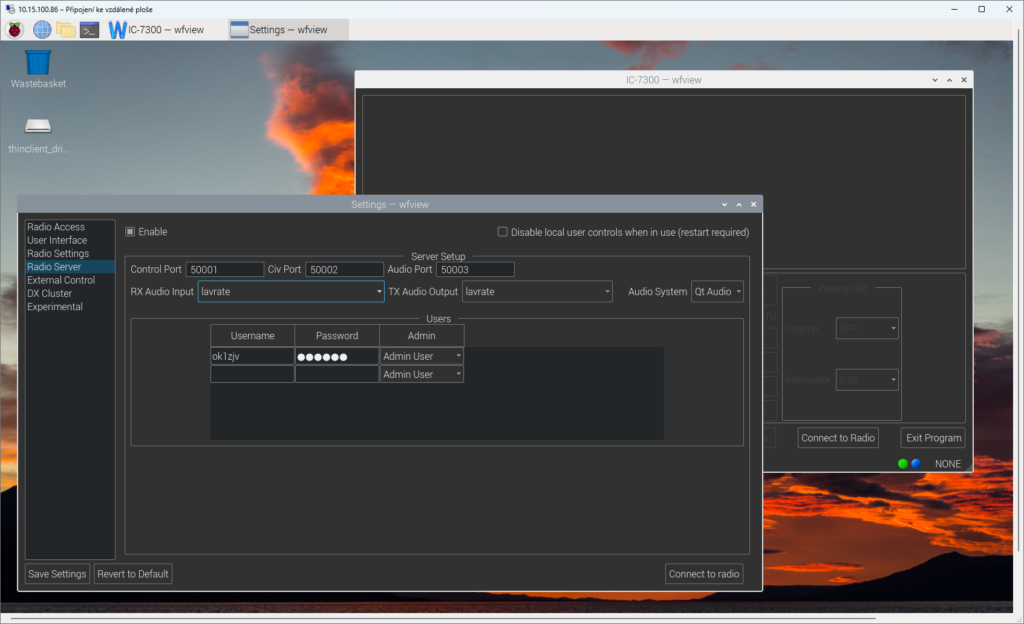Change the Audio System Qt Audio dropdown
This screenshot has height=624, width=1024.
(718, 292)
